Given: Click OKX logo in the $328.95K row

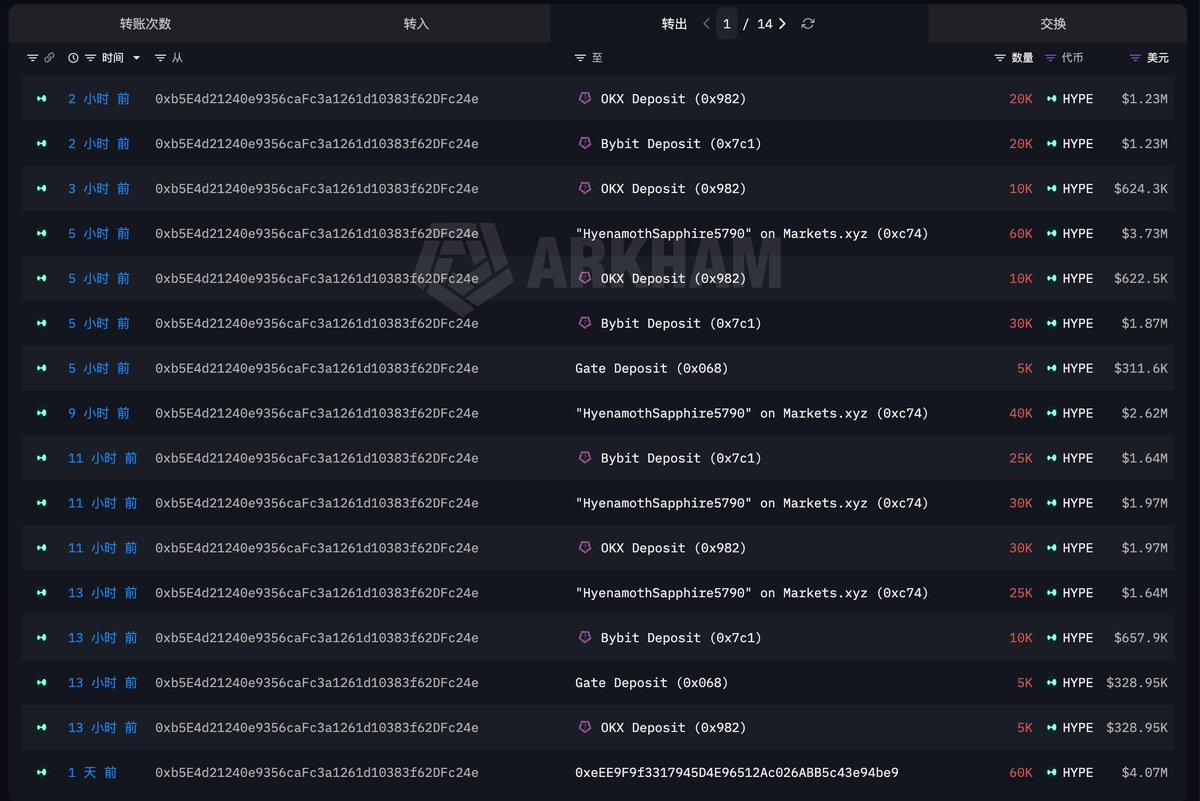Looking at the screenshot, I should 585,727.
